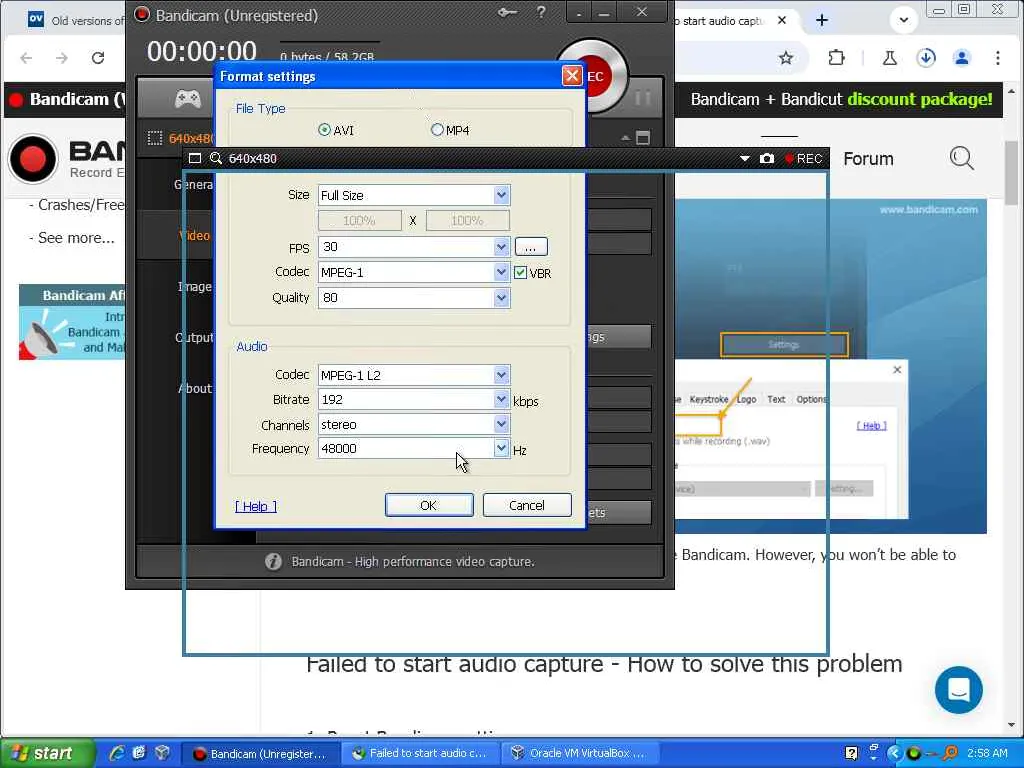Open the browser downloads icon
The width and height of the screenshot is (1024, 768).
click(x=926, y=58)
